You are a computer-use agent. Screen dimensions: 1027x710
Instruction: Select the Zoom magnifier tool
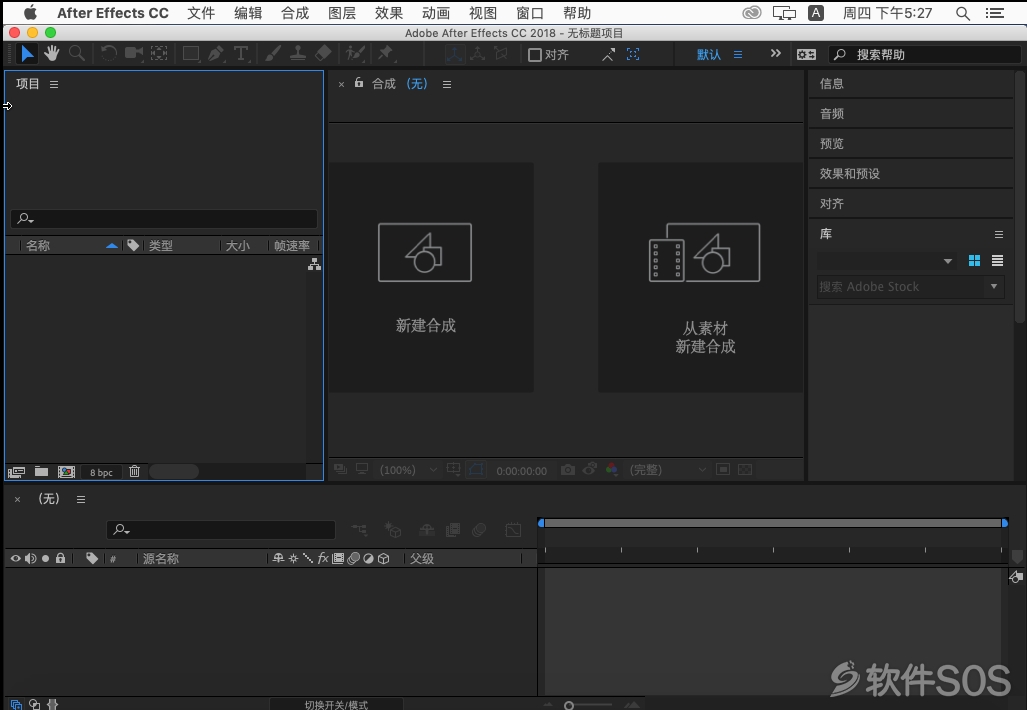coord(77,54)
